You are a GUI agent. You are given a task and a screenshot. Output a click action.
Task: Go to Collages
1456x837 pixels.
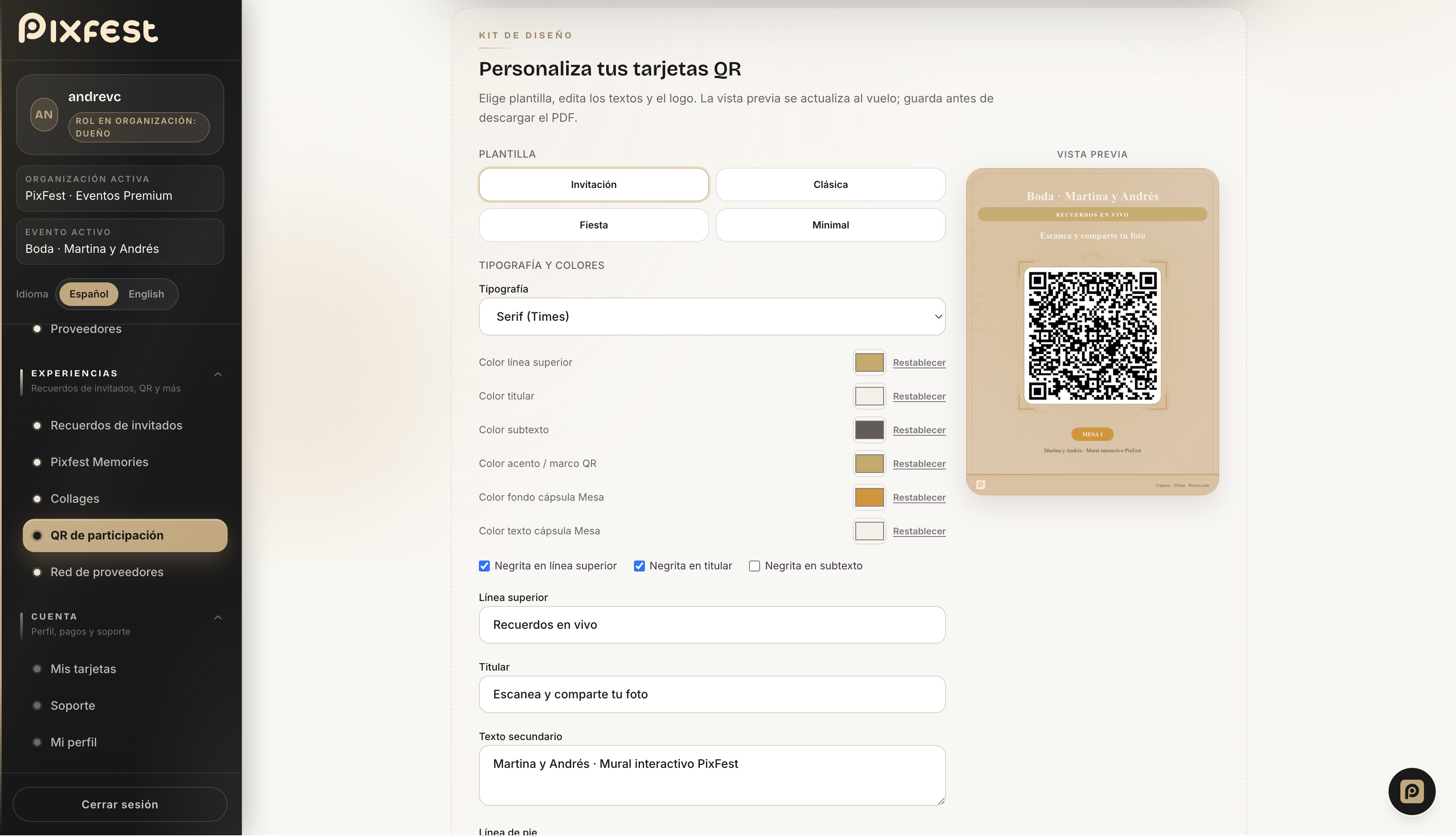75,499
